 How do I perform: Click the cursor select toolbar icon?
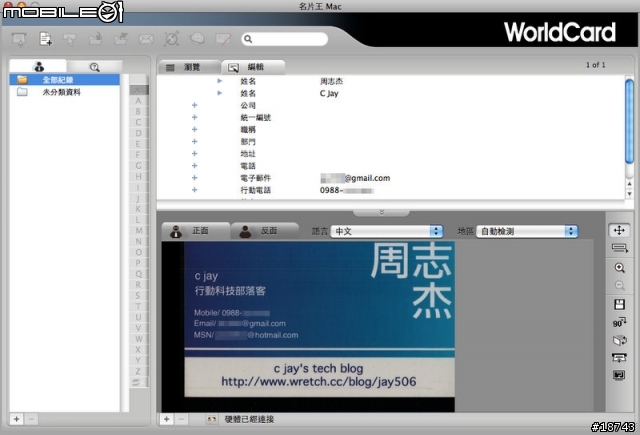click(70, 40)
